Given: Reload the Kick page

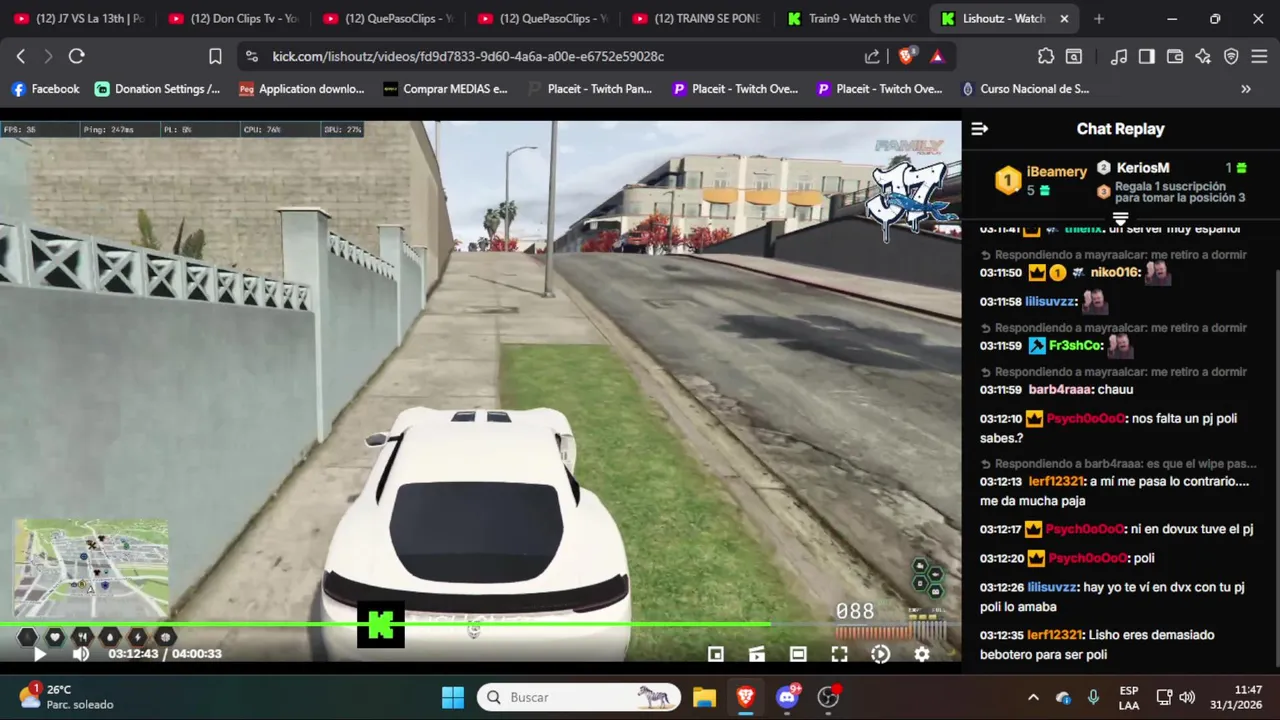Looking at the screenshot, I should [76, 57].
